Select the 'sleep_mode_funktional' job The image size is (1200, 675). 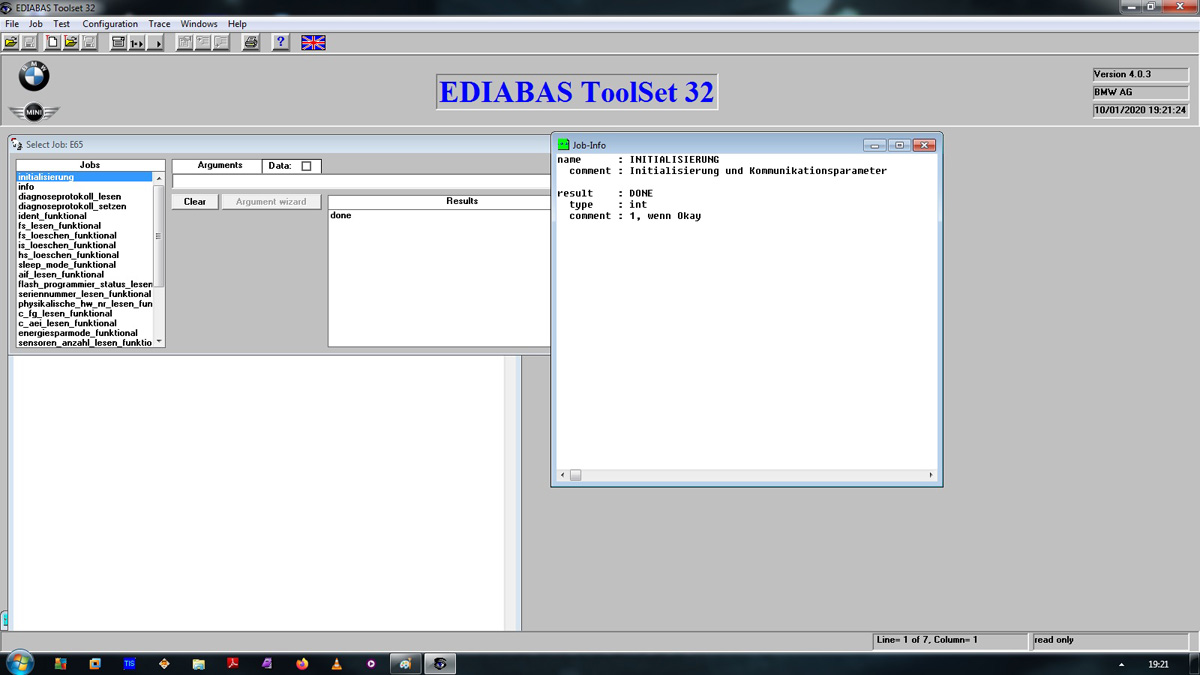(x=85, y=265)
